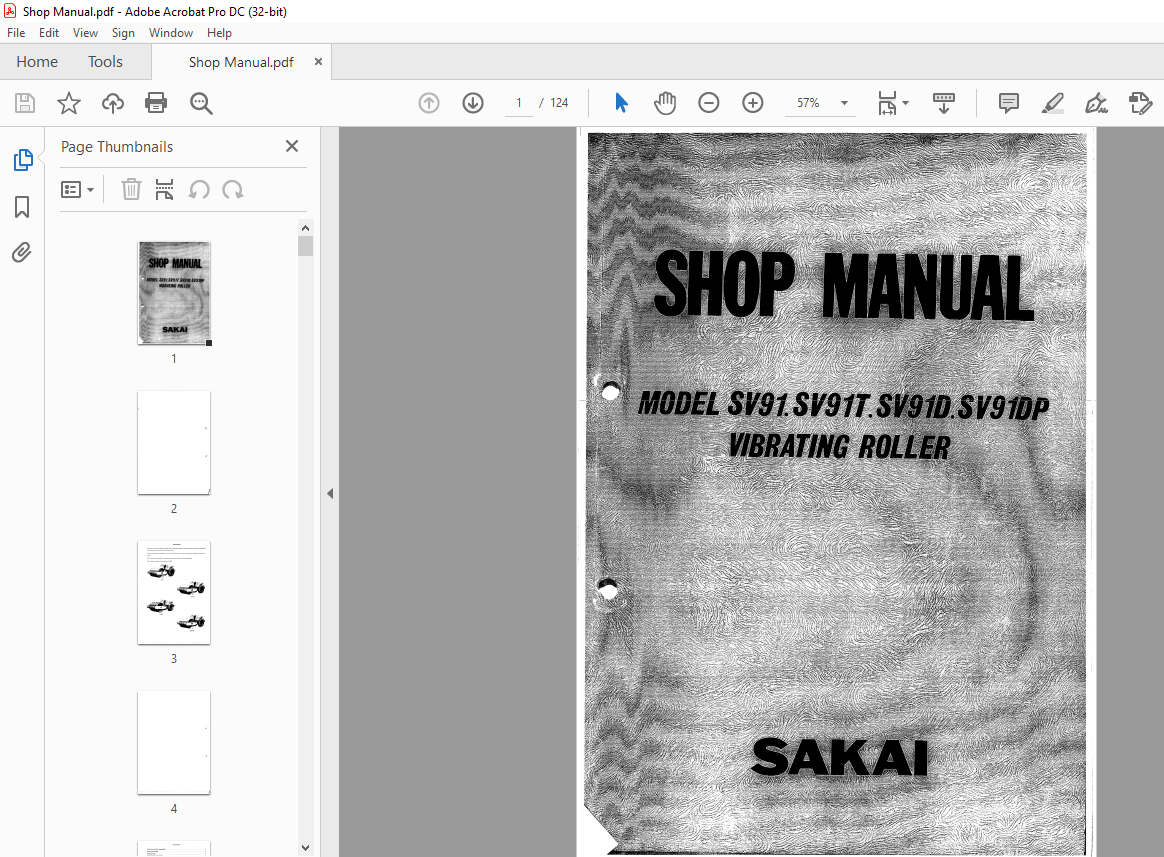Go to previous page arrow

click(x=429, y=102)
